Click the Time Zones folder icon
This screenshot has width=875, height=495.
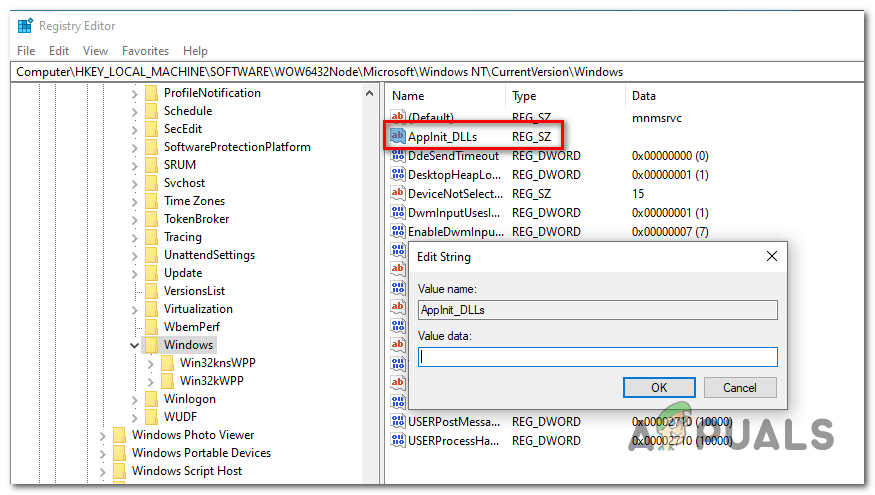(x=151, y=201)
